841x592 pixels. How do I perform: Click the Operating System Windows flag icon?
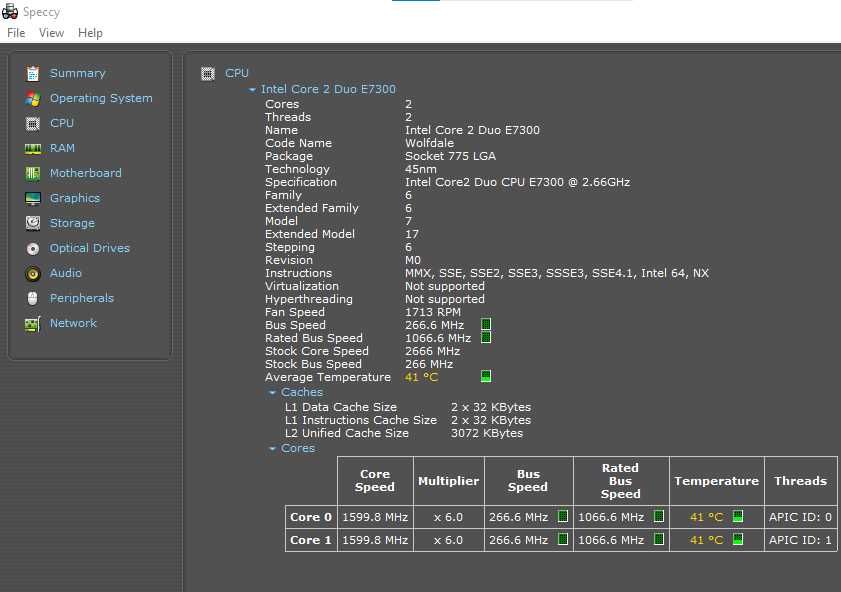[x=33, y=99]
